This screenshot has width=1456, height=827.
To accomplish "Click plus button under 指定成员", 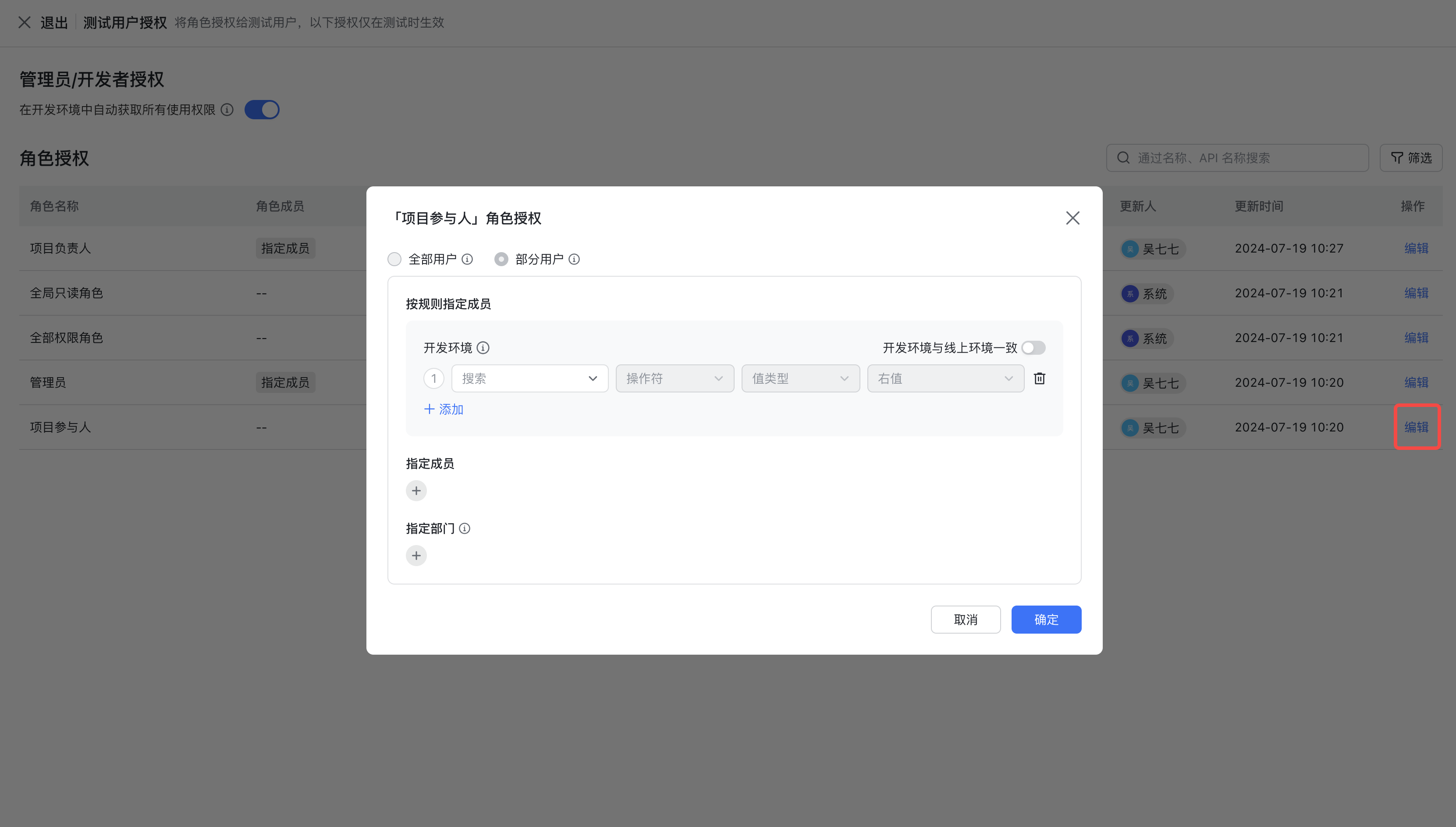I will click(416, 491).
